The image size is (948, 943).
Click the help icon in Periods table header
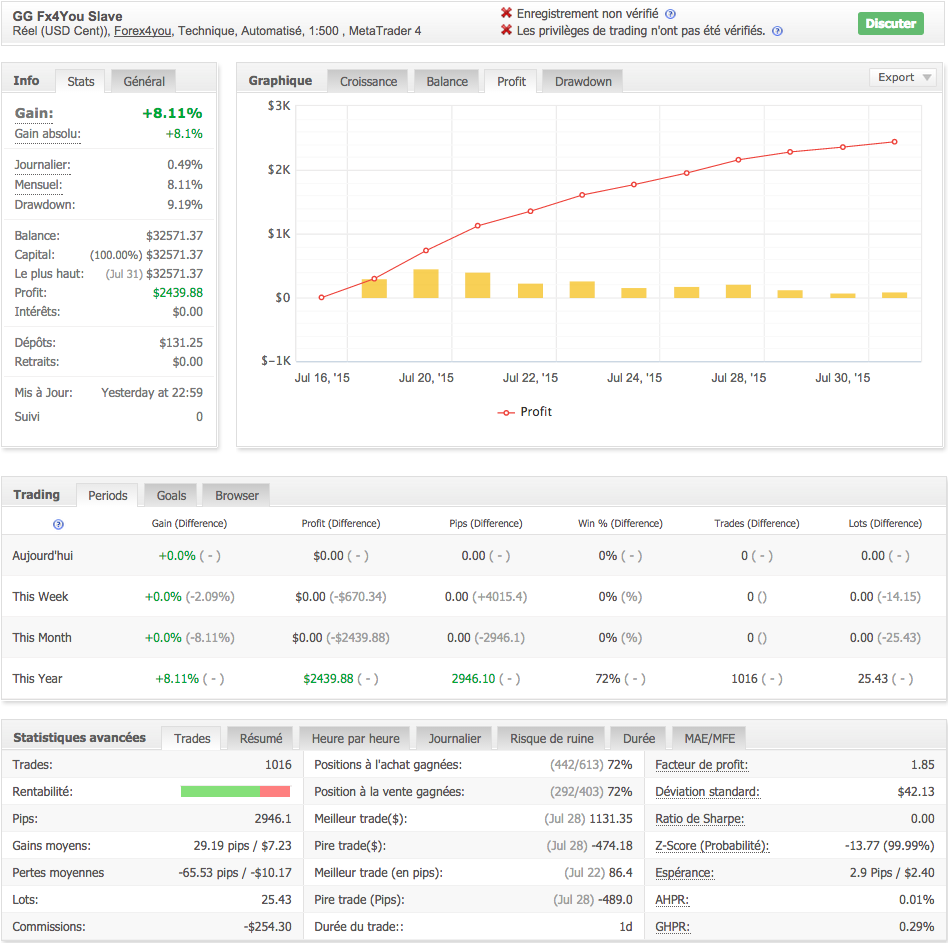pyautogui.click(x=58, y=524)
